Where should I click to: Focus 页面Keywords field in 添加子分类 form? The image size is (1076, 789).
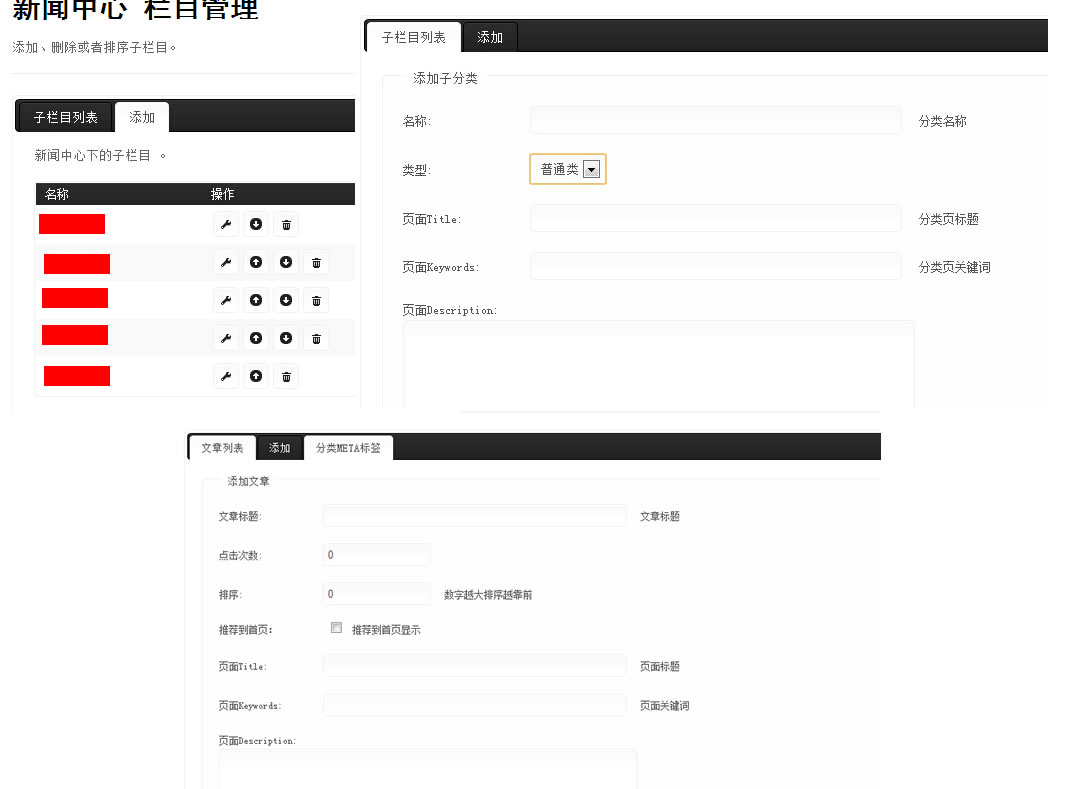(716, 266)
